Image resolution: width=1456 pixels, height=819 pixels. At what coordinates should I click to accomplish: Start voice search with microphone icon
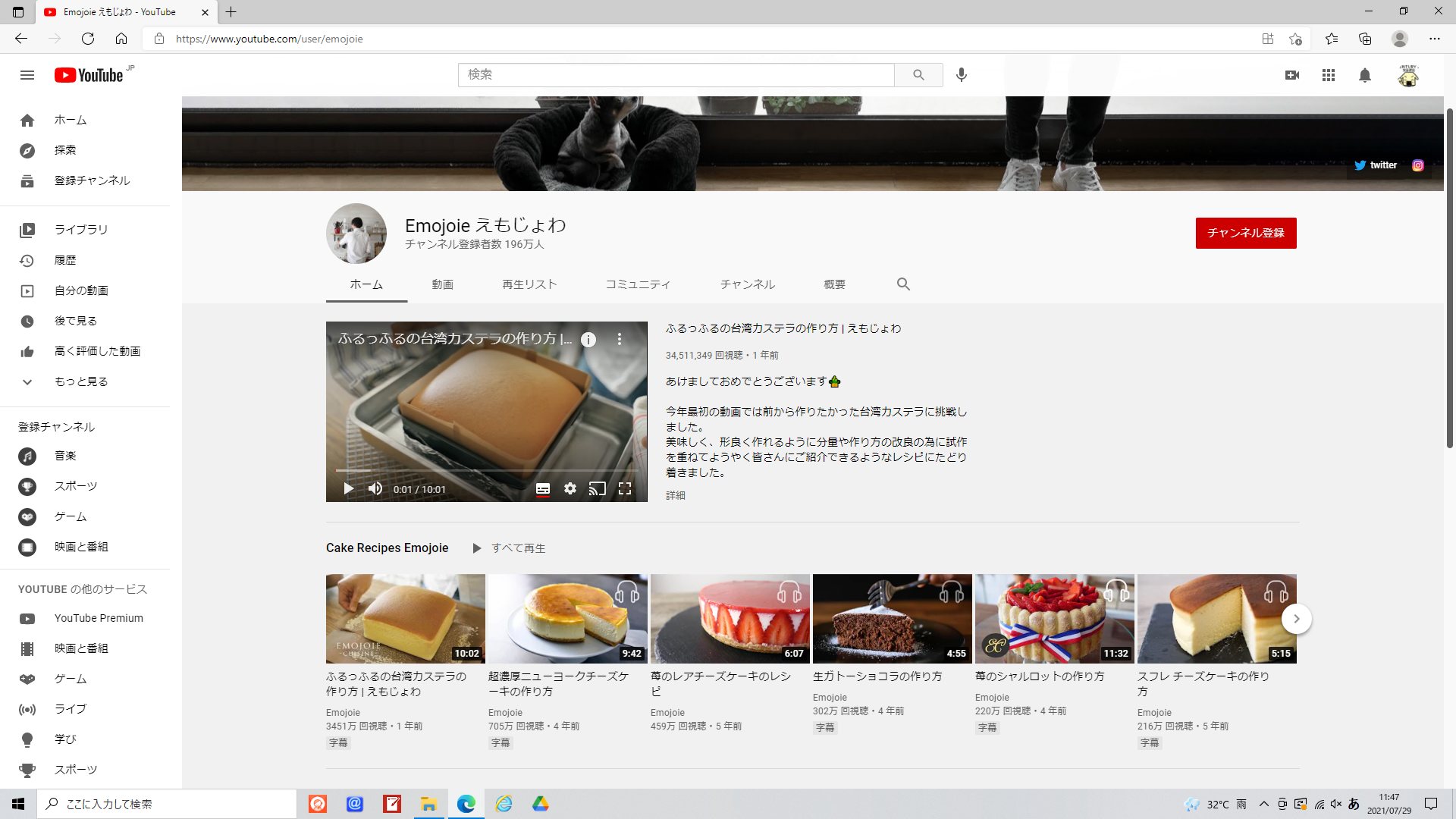(x=961, y=74)
